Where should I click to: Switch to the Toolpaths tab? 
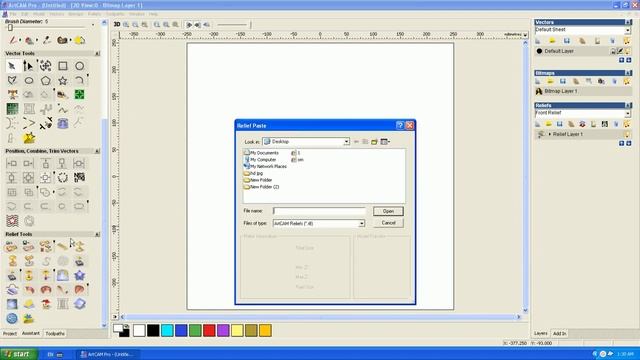(55, 333)
